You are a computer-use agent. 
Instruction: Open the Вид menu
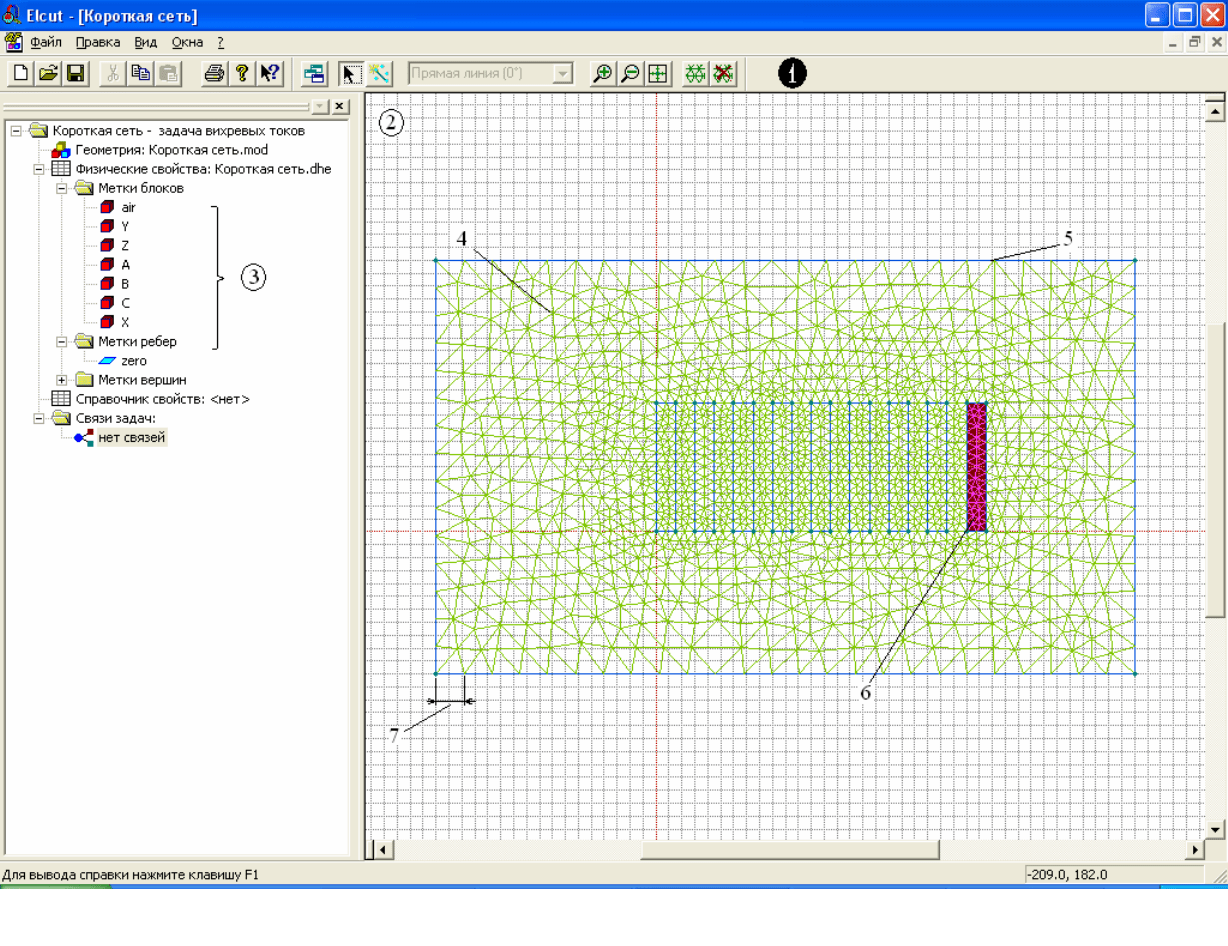pyautogui.click(x=146, y=43)
